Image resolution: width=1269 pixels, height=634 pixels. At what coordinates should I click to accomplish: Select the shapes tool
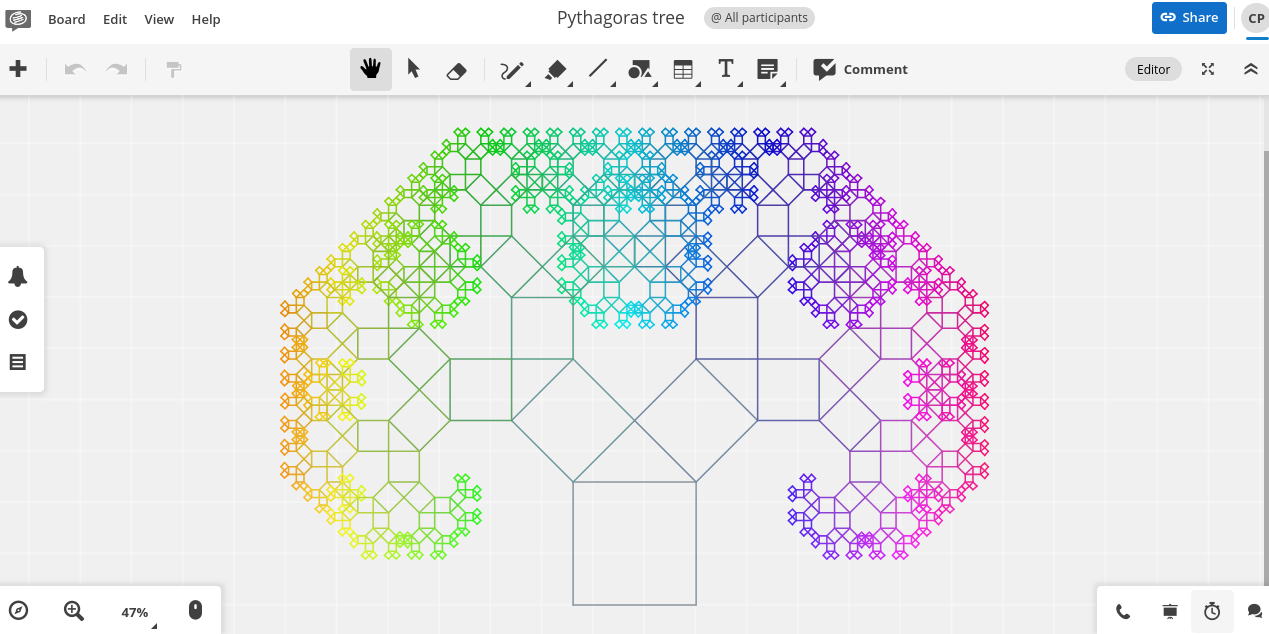coord(640,70)
